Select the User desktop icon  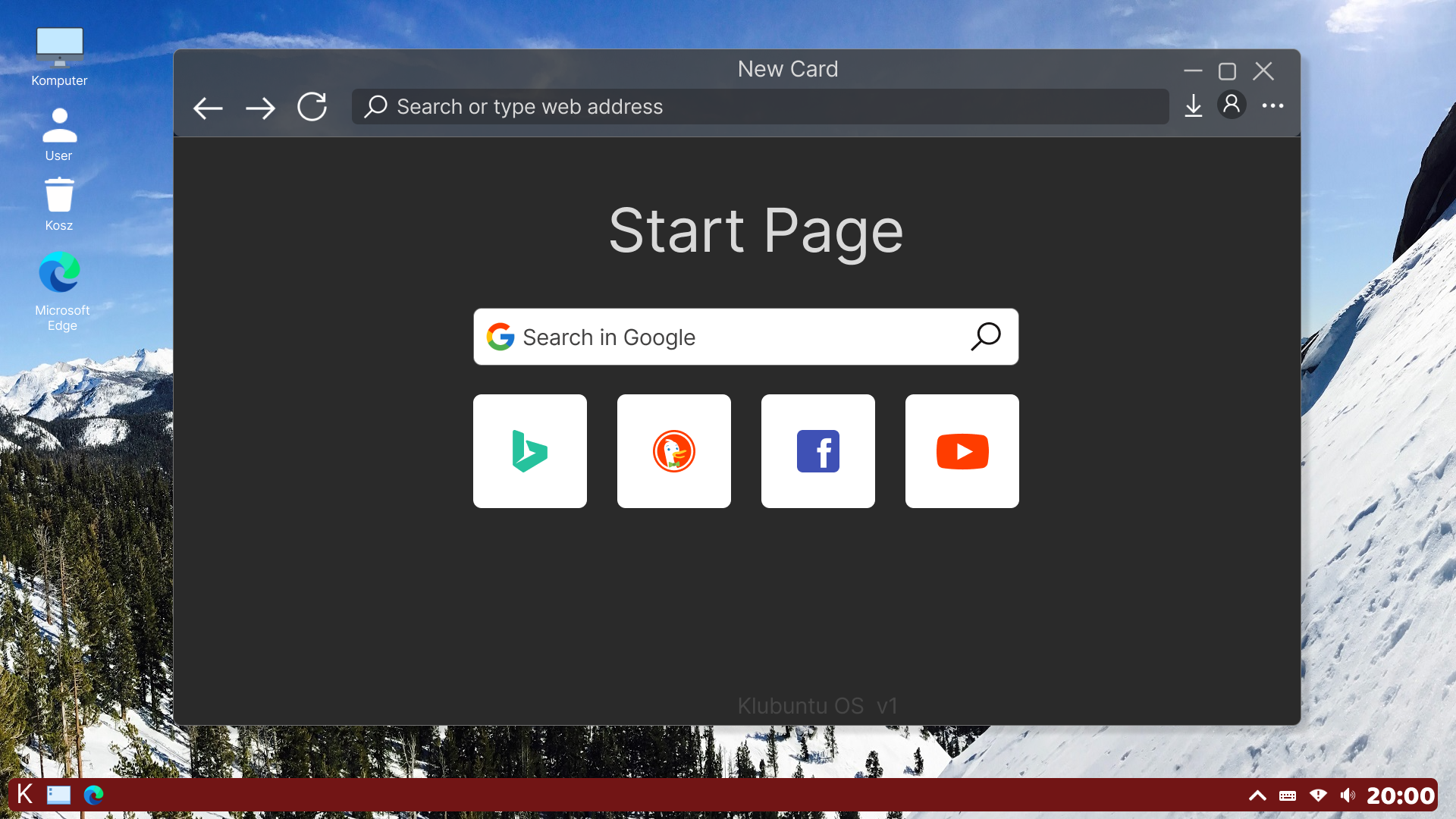(x=59, y=134)
